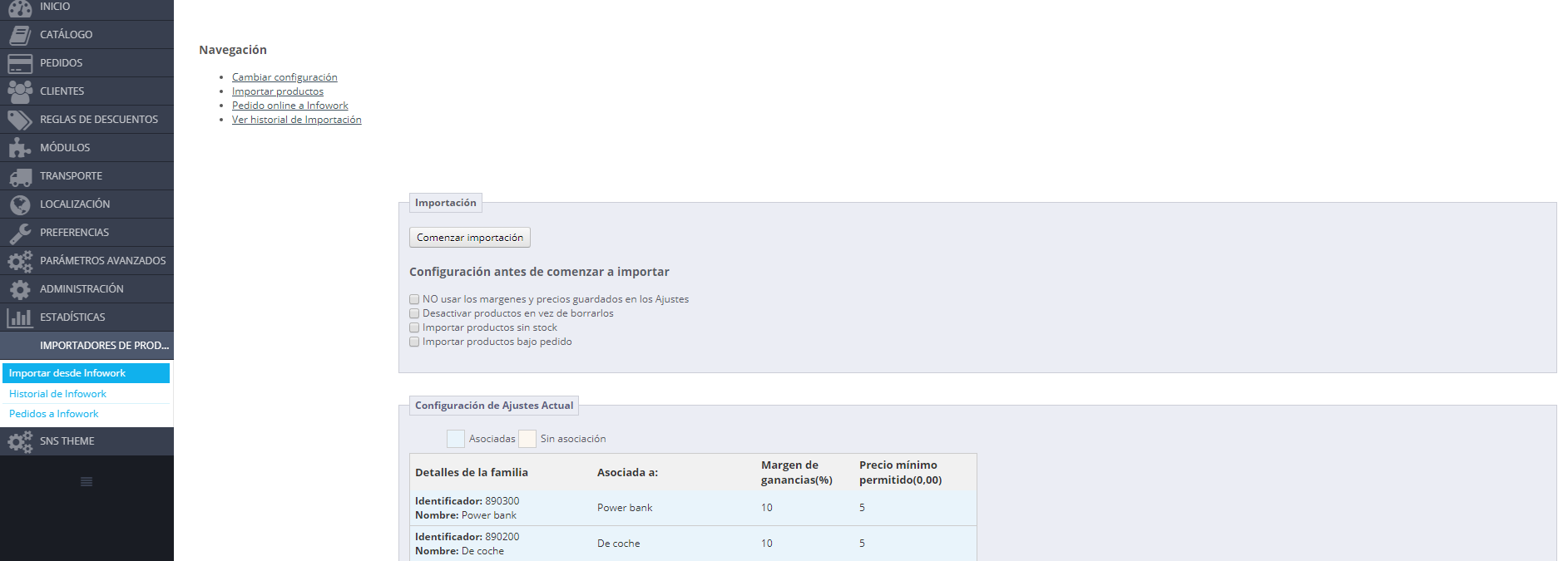
Task: Go to the LOCALIZACIÓN menu
Action: coord(87,204)
